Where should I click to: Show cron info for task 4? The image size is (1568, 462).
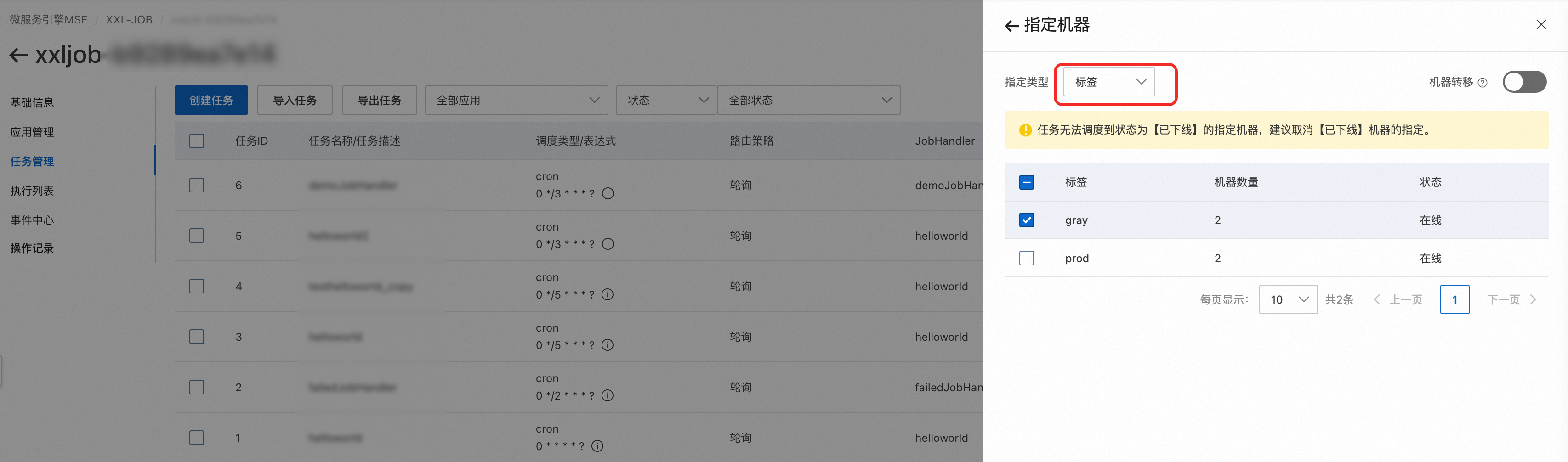tap(608, 294)
